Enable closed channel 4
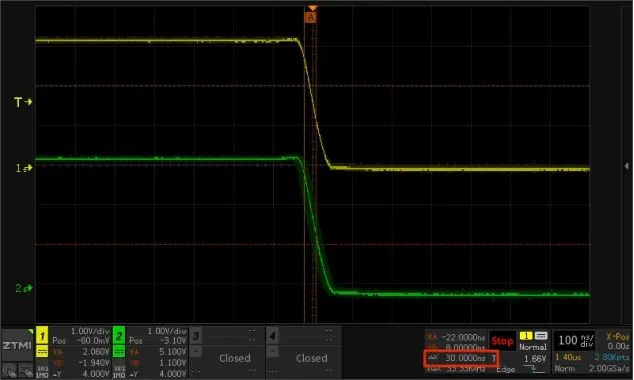Screen dimensions: 634x380 272,336
